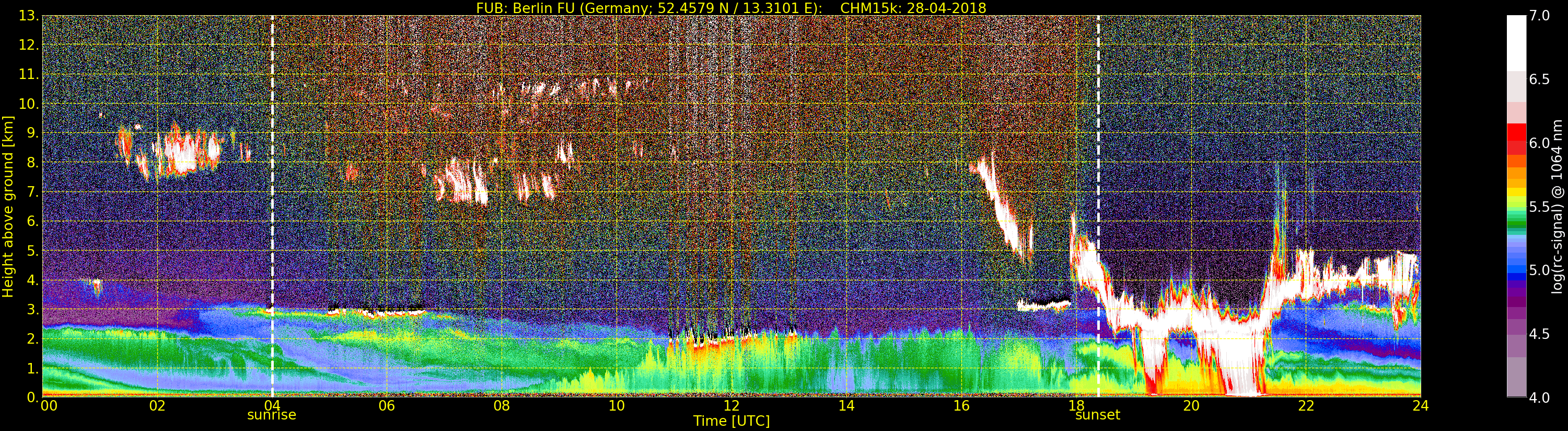This screenshot has width=1568, height=431.
Task: Click the white dashed sunrise line
Action: click(272, 206)
